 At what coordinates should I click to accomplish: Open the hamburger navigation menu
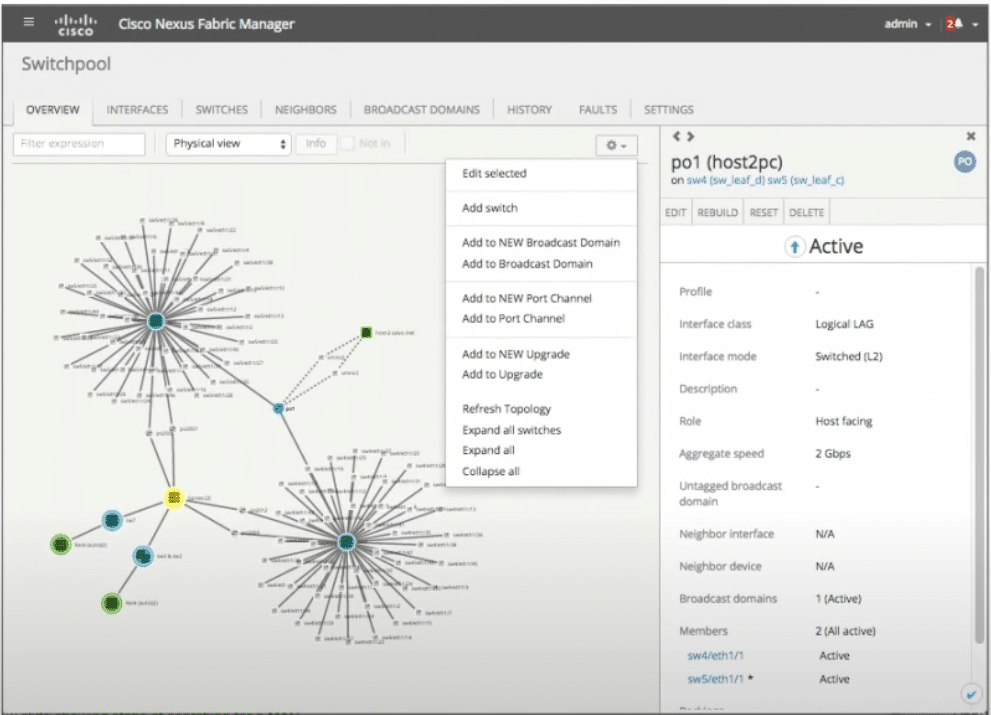pos(28,22)
